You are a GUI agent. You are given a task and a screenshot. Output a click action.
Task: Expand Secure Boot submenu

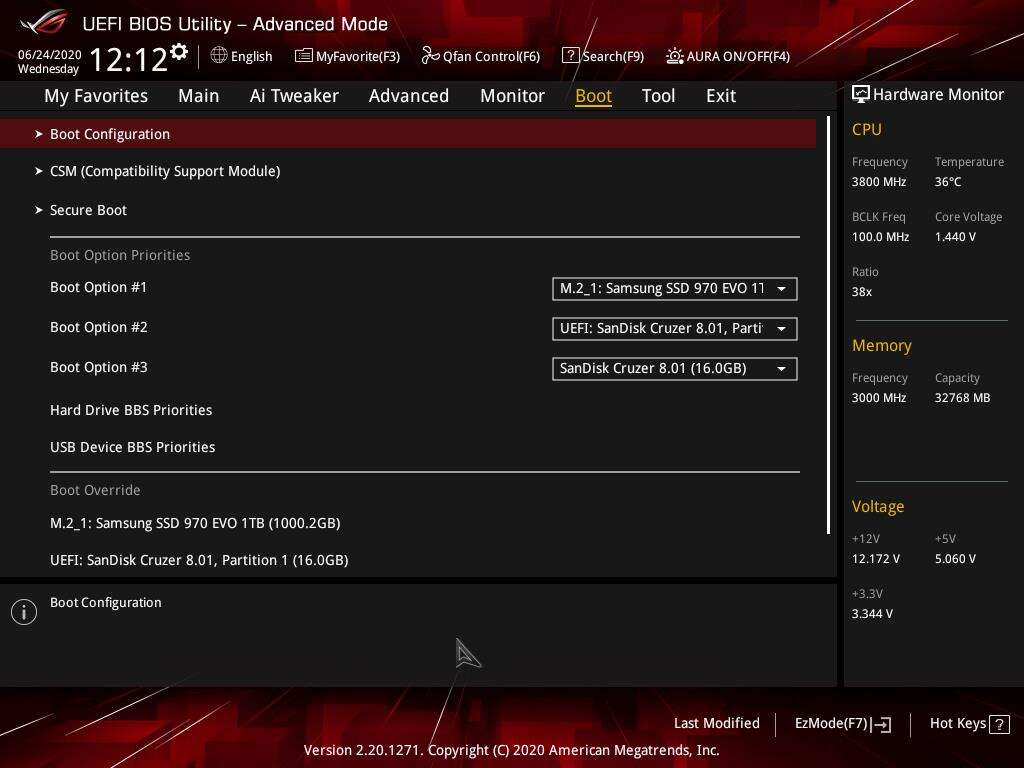[x=88, y=210]
